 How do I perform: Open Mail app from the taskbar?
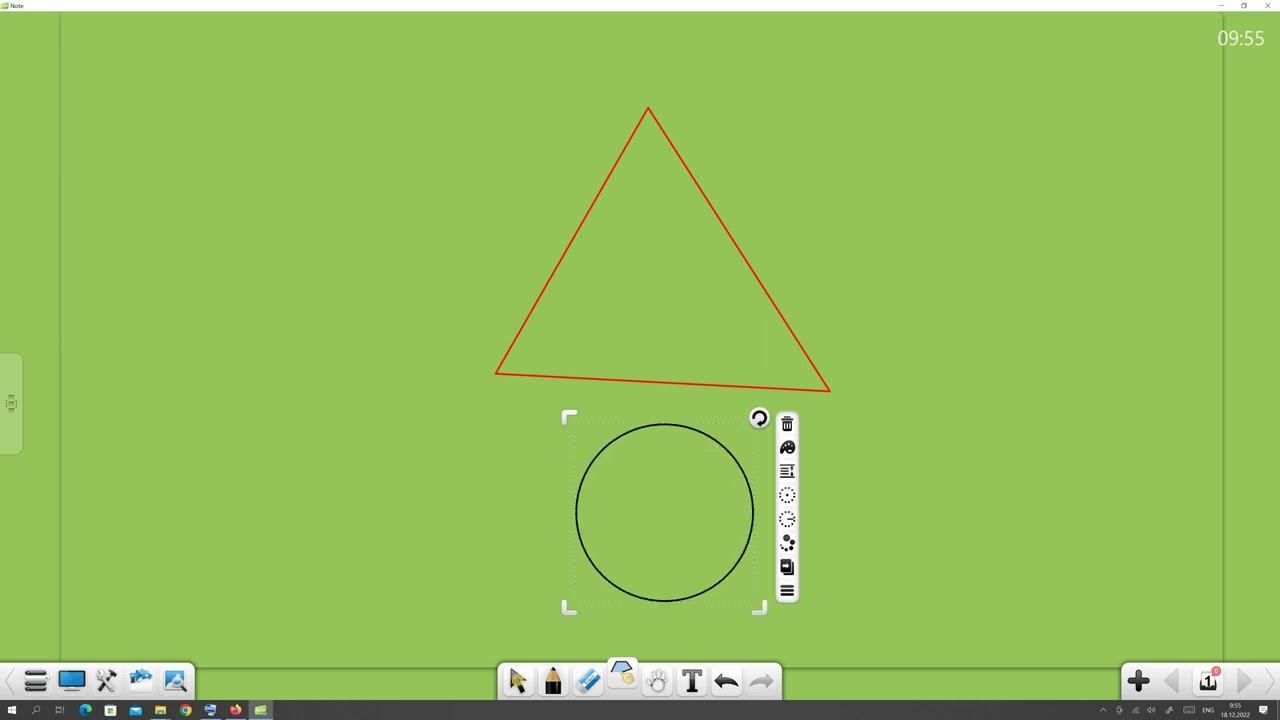[x=135, y=710]
